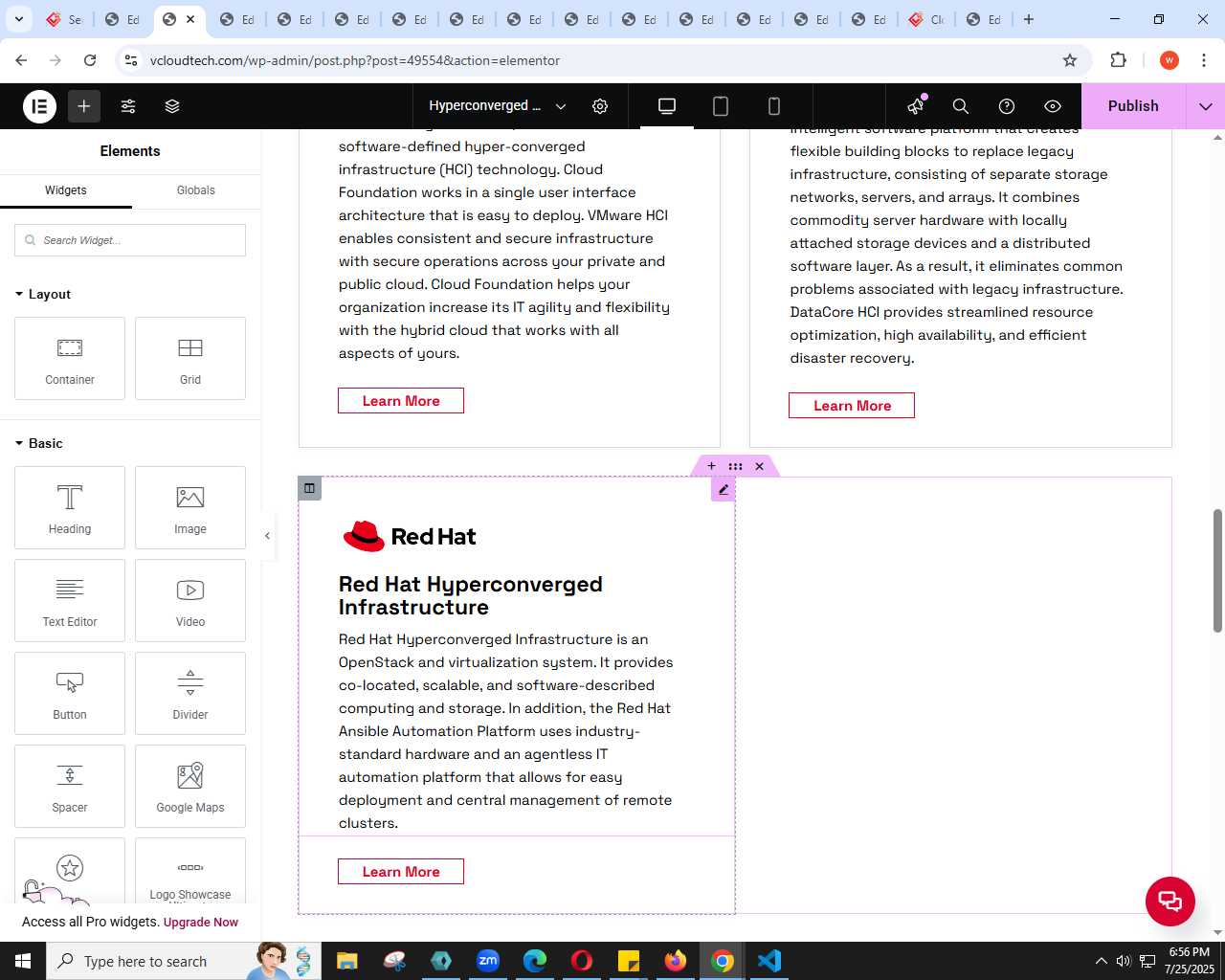Screen dimensions: 1225x980
Task: Select the Container widget
Action: (70, 358)
